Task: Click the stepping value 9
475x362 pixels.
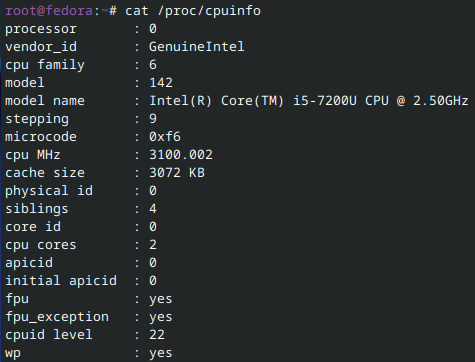Action: 153,118
